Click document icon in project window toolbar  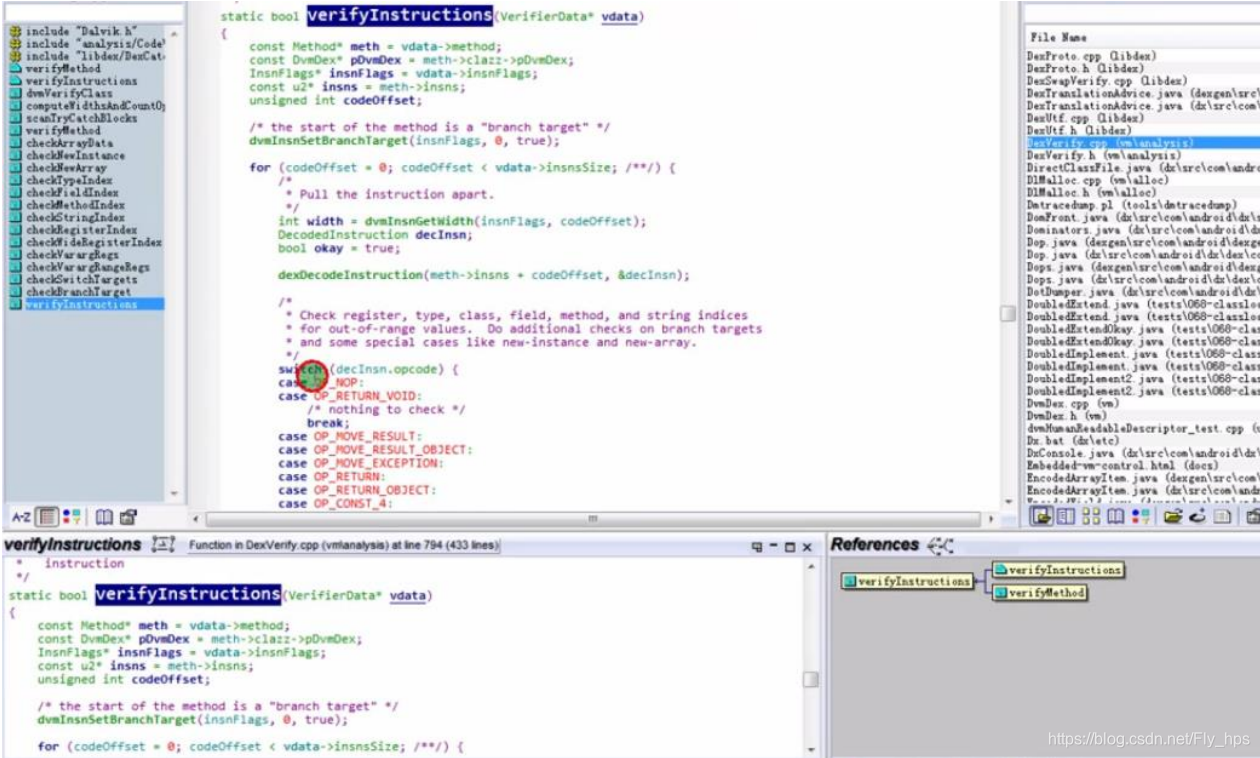(1222, 516)
